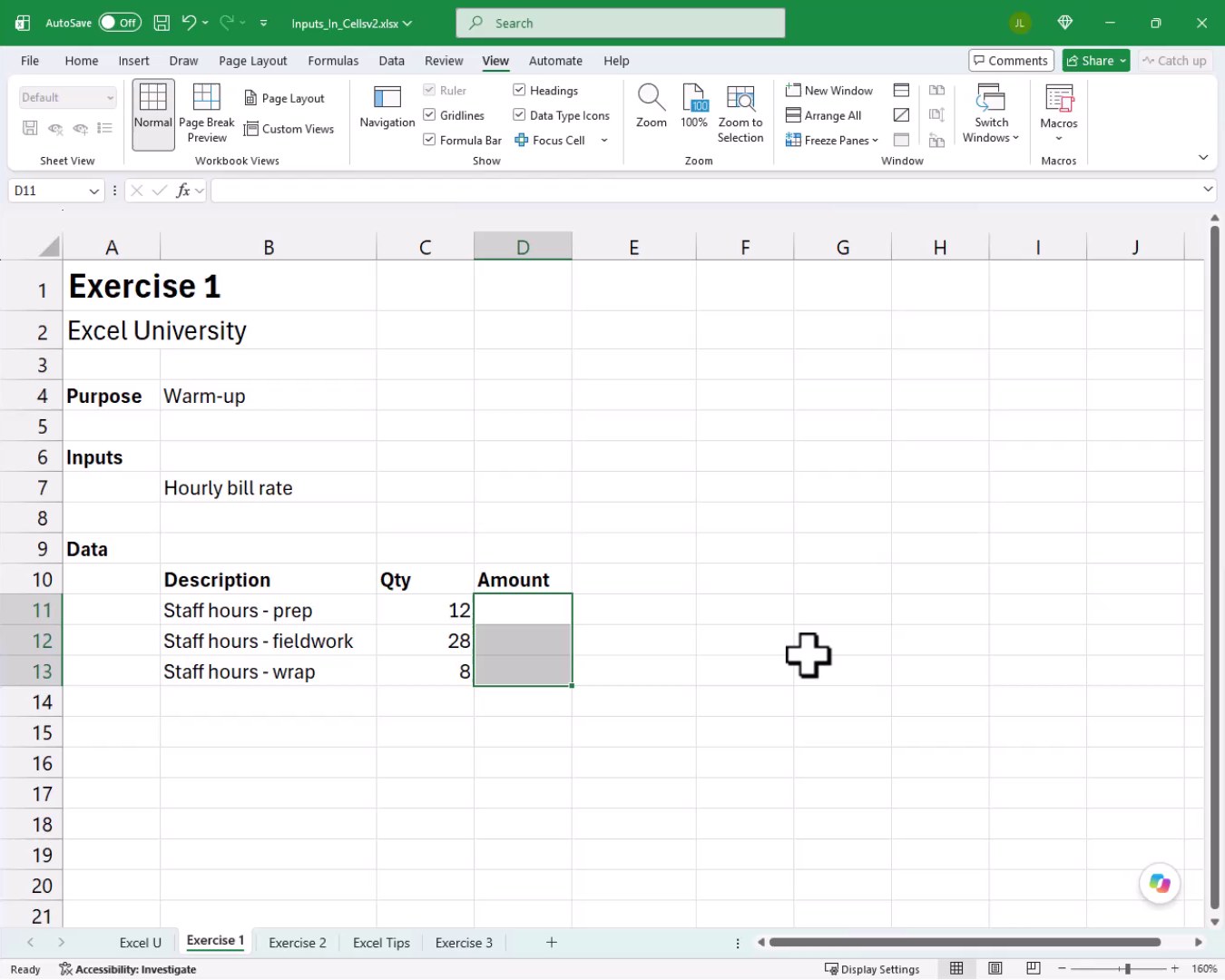The height and width of the screenshot is (980, 1225).
Task: Click Zoom to Selection
Action: pyautogui.click(x=740, y=114)
